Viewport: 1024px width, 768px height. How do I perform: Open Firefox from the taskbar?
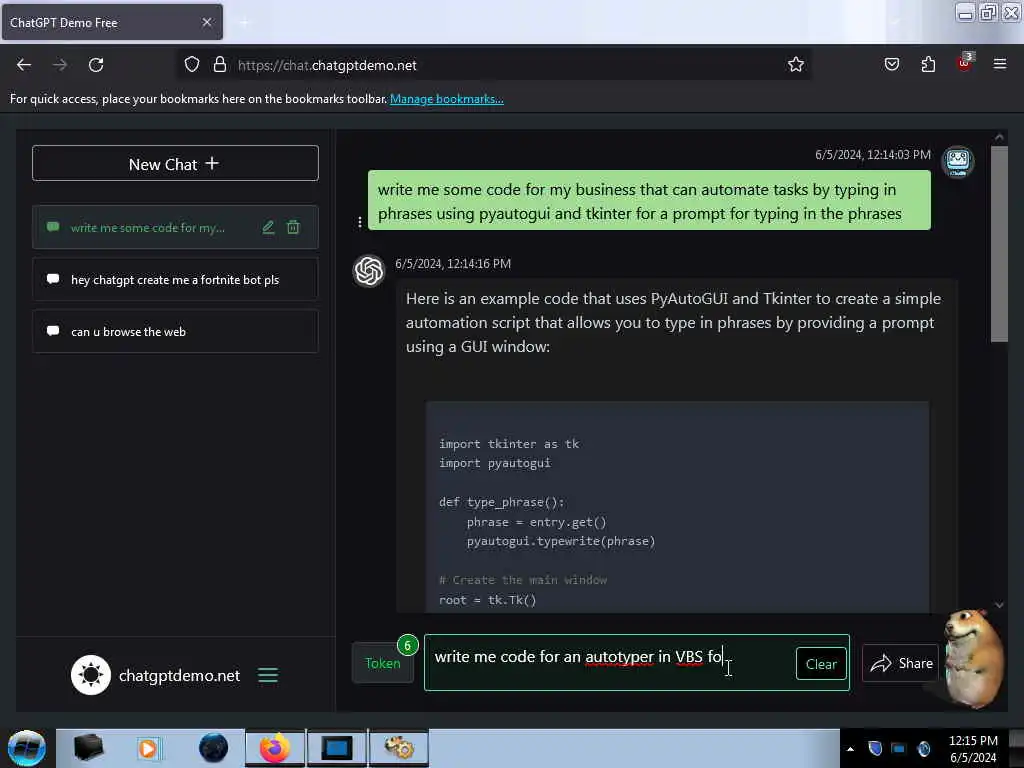click(275, 748)
